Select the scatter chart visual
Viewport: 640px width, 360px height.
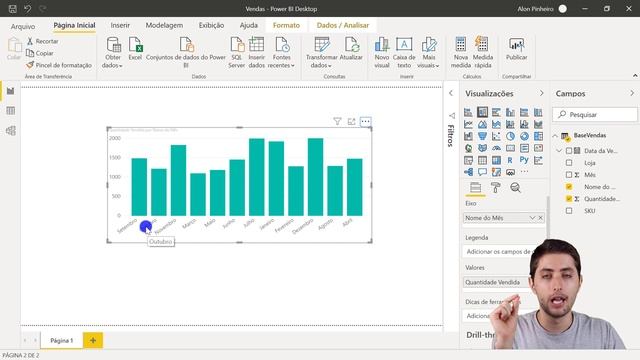tap(496, 136)
